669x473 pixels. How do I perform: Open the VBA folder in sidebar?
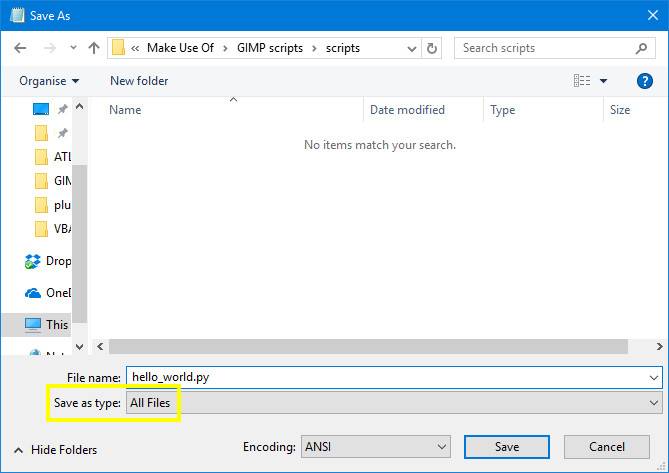(x=53, y=229)
